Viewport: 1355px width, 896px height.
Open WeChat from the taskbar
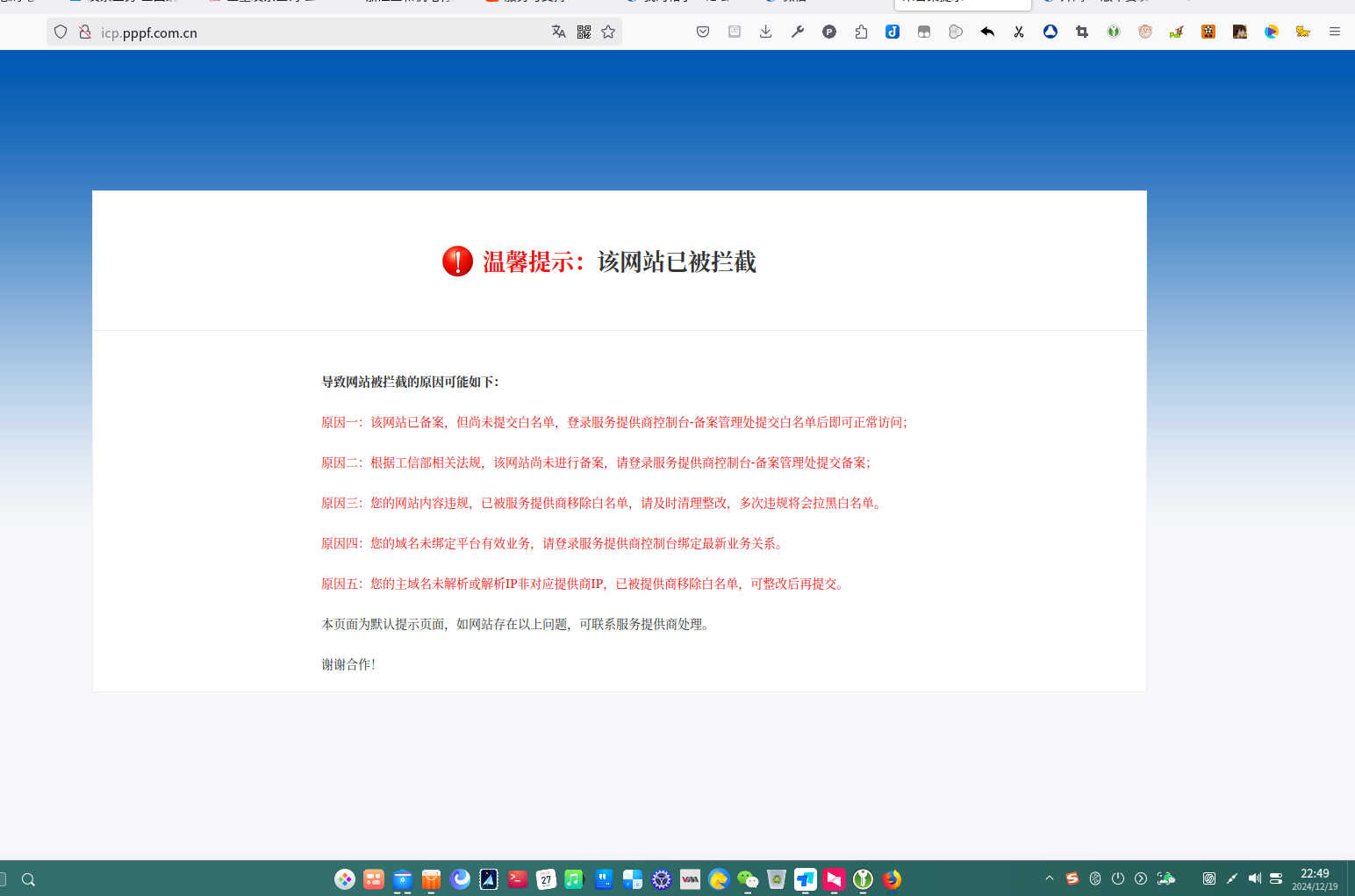(748, 878)
